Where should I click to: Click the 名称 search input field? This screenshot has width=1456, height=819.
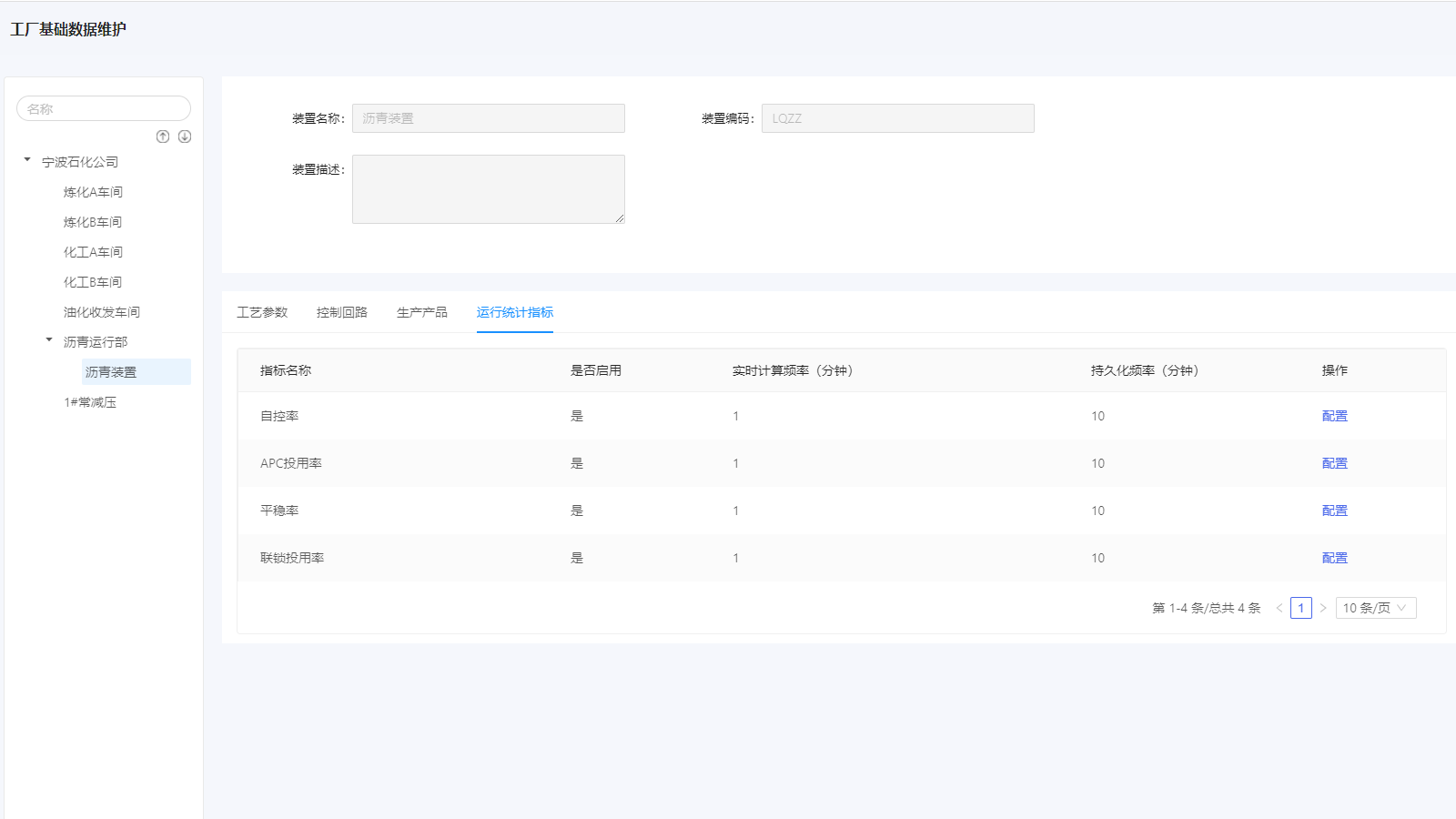pyautogui.click(x=104, y=108)
